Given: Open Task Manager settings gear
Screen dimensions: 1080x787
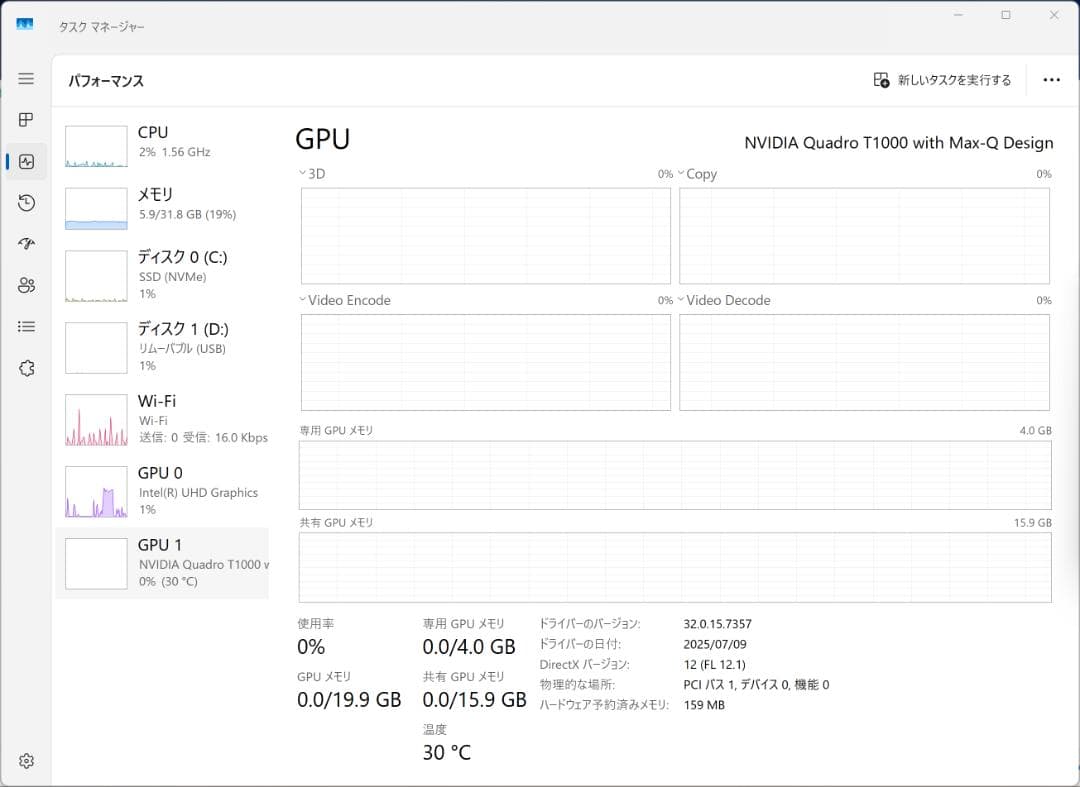Looking at the screenshot, I should pyautogui.click(x=26, y=761).
